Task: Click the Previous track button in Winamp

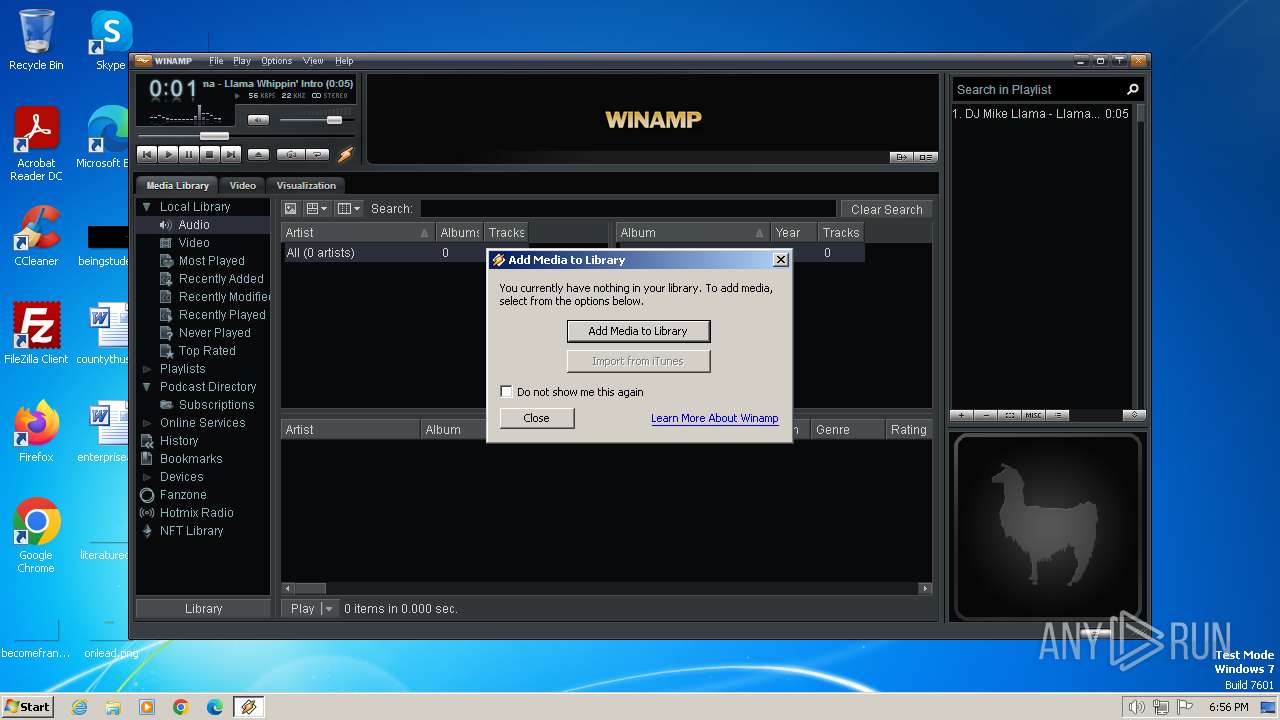Action: (146, 154)
